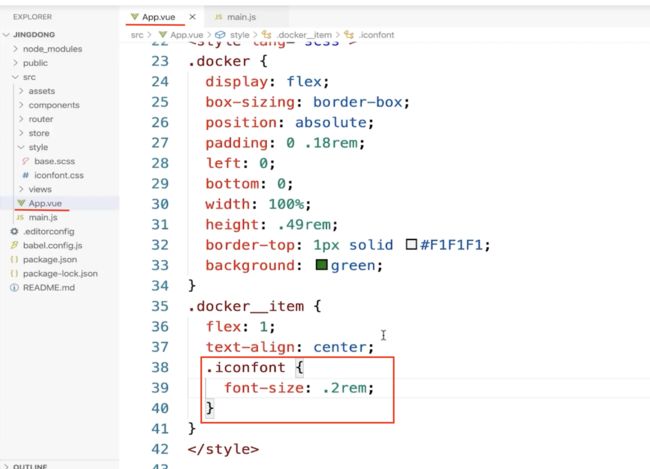650x469 pixels.
Task: Select App.vue in the file tree
Action: (x=45, y=203)
